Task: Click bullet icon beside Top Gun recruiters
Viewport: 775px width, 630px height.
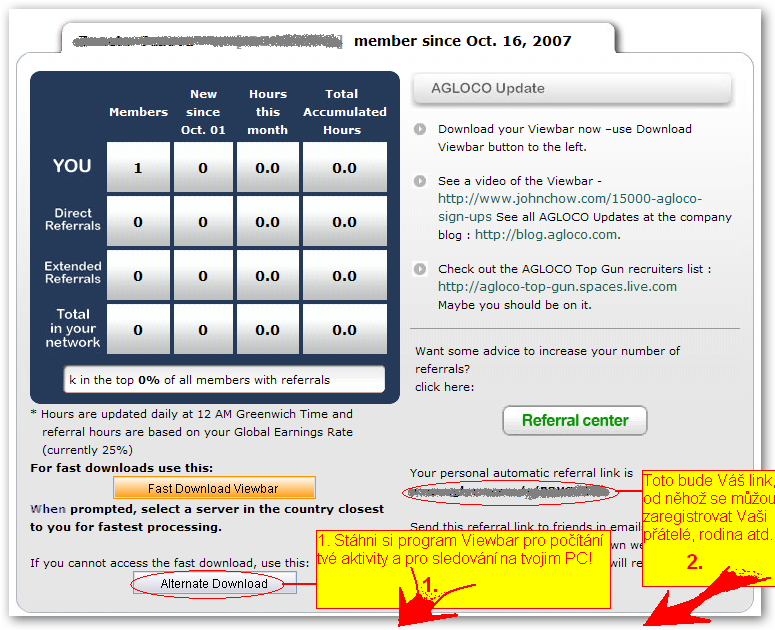Action: [420, 269]
